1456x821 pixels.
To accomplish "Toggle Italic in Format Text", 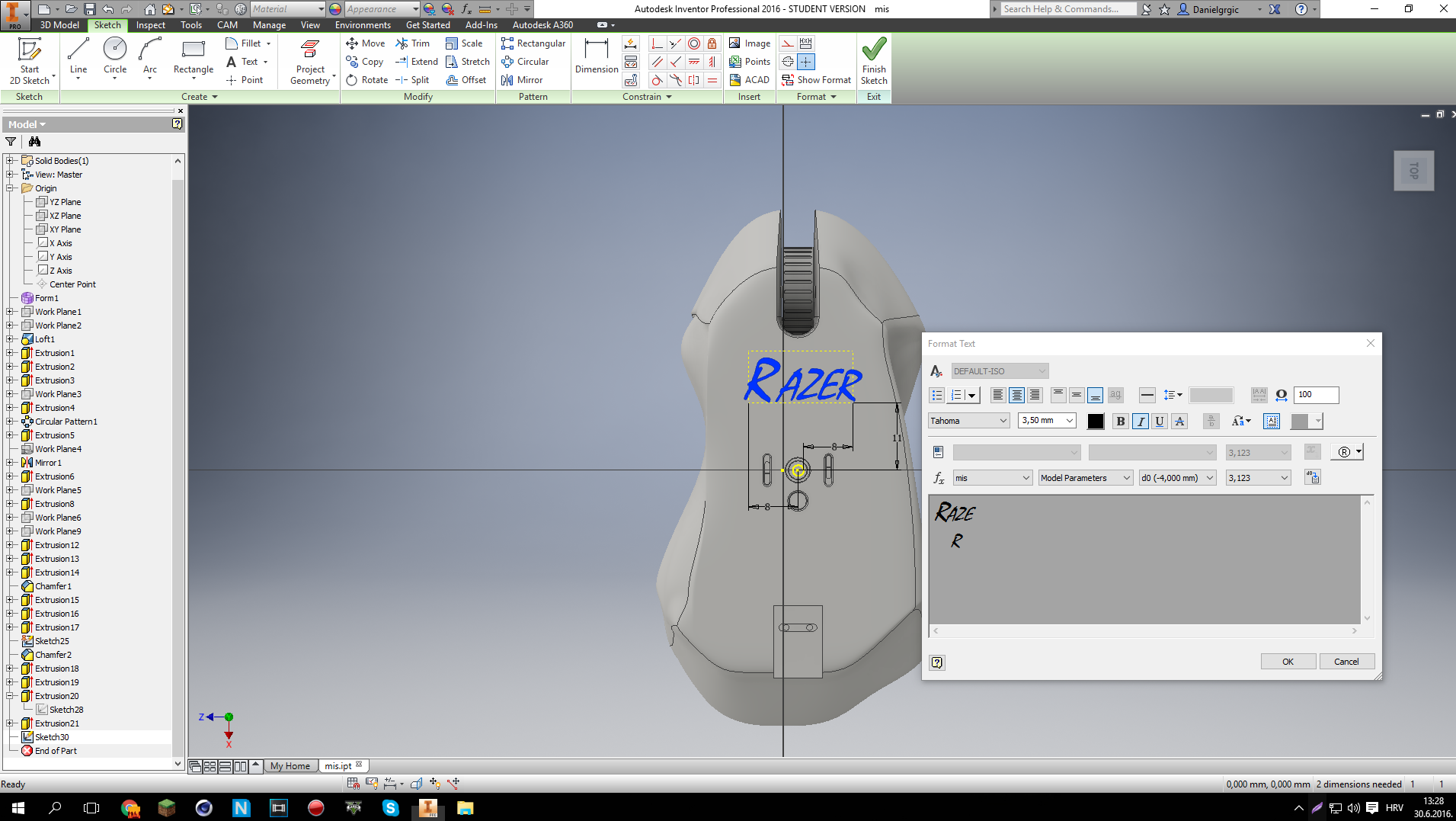I will pos(1141,422).
